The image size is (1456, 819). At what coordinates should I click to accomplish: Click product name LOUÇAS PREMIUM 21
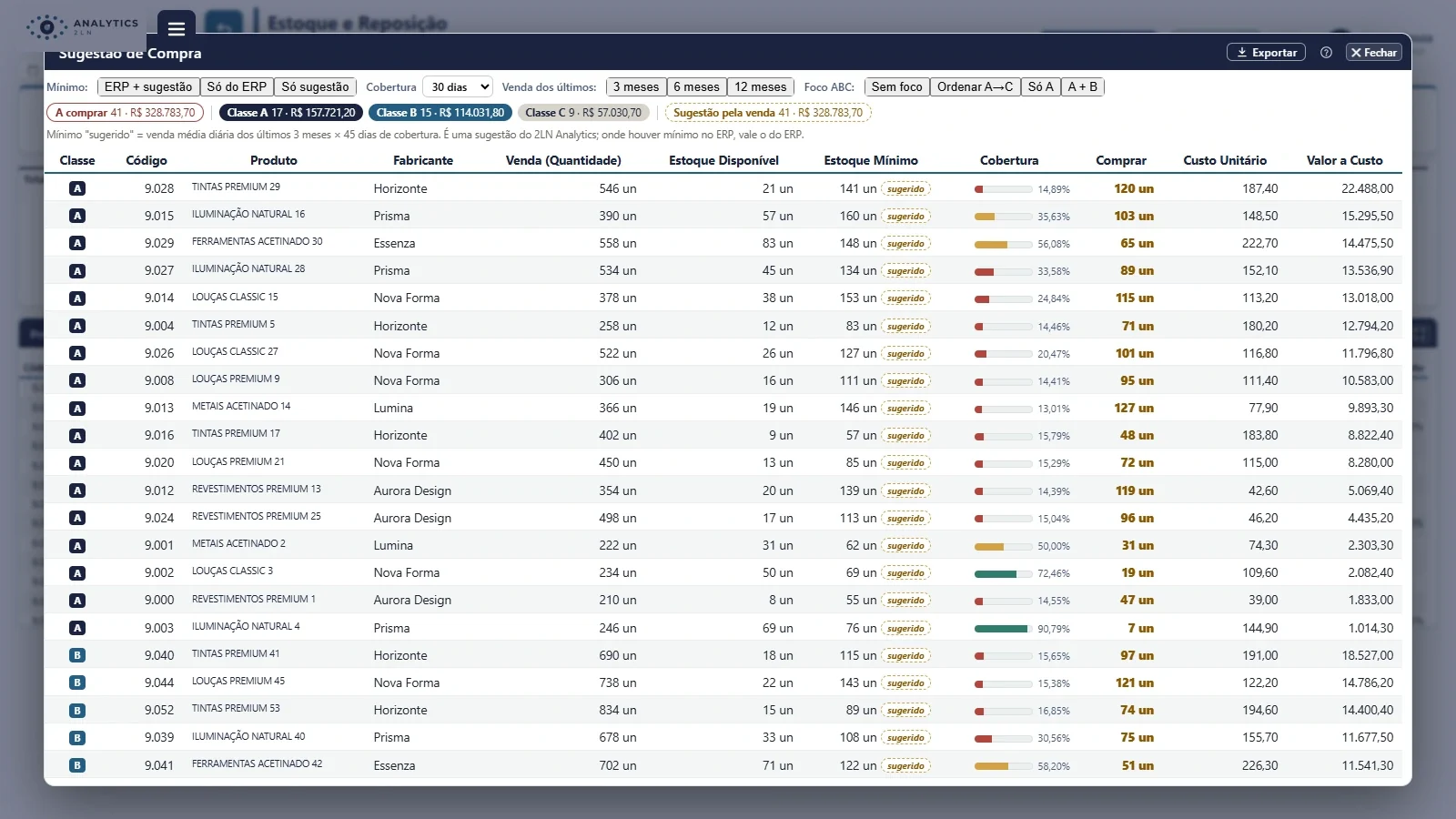point(238,461)
